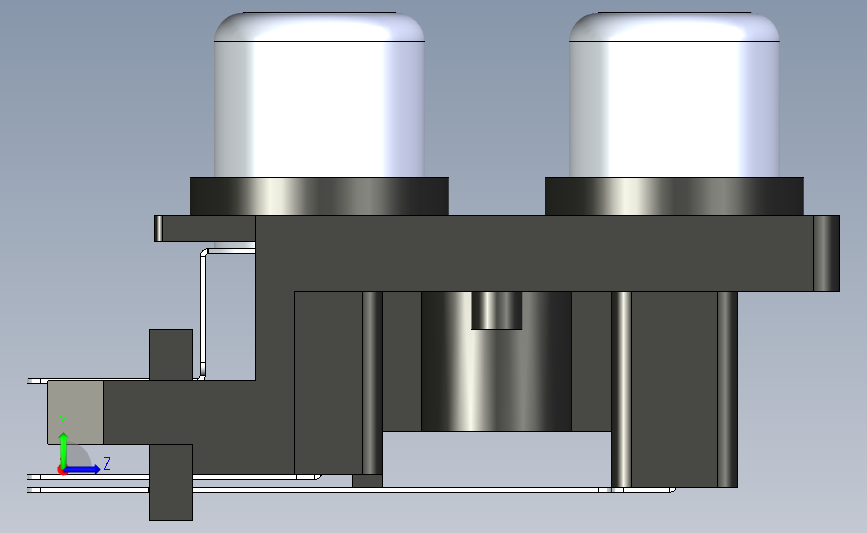Select the dark peg below the left arm

click(x=171, y=482)
